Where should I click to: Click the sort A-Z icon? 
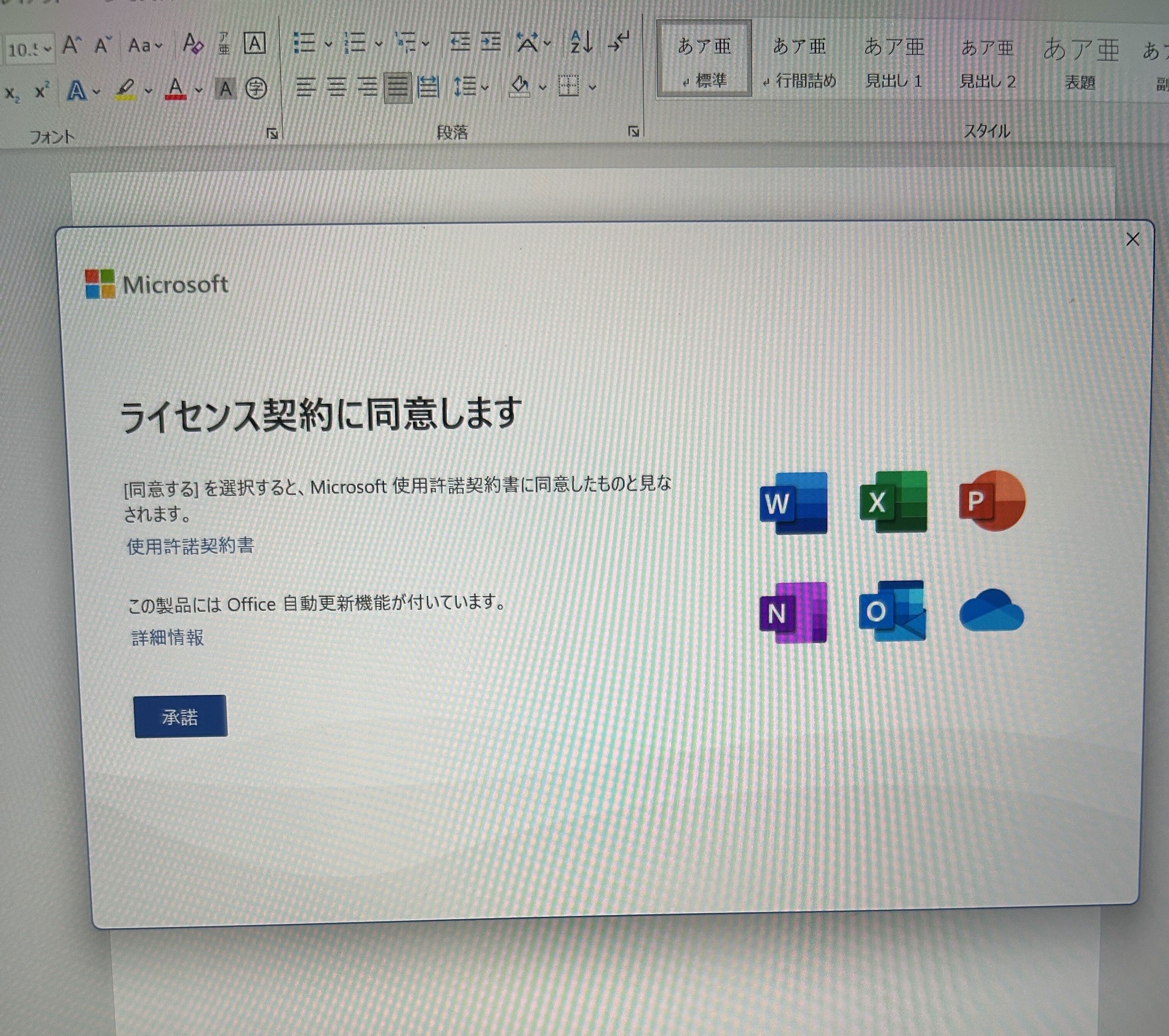[581, 42]
